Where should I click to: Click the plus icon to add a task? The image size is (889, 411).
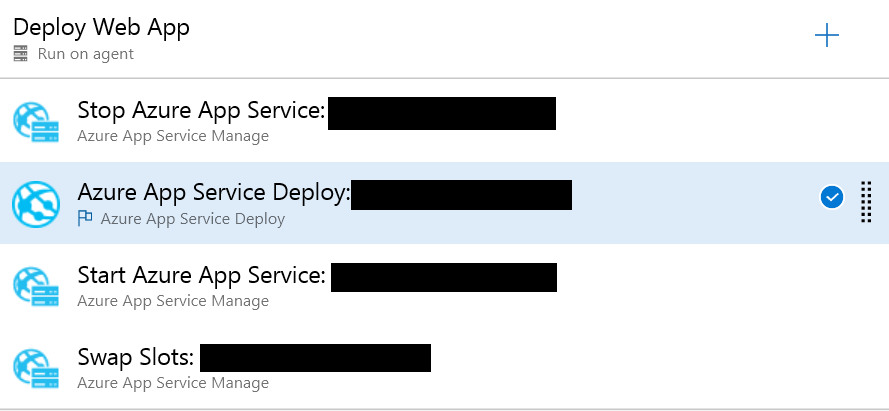[827, 36]
